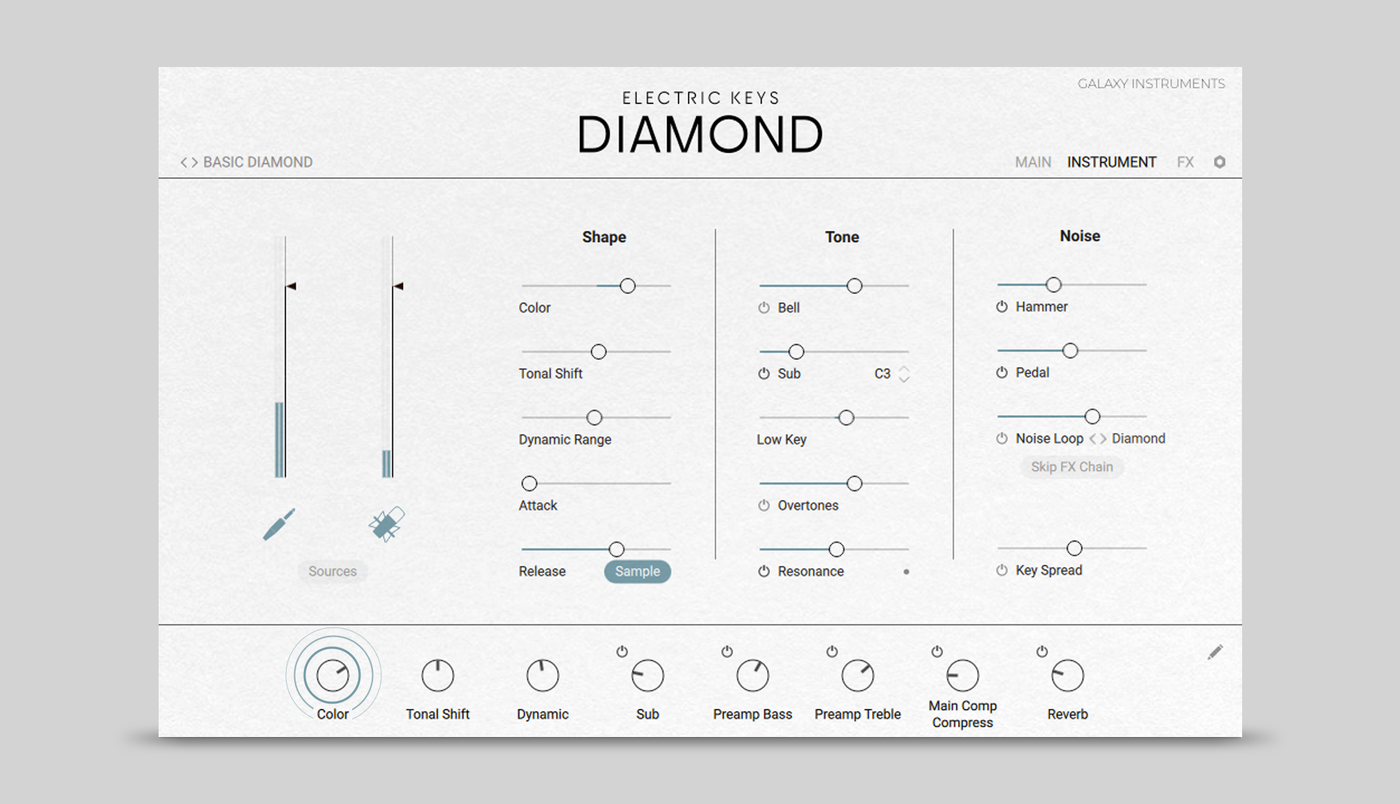
Task: Click the Noise Loop slider handle
Action: 1093,417
